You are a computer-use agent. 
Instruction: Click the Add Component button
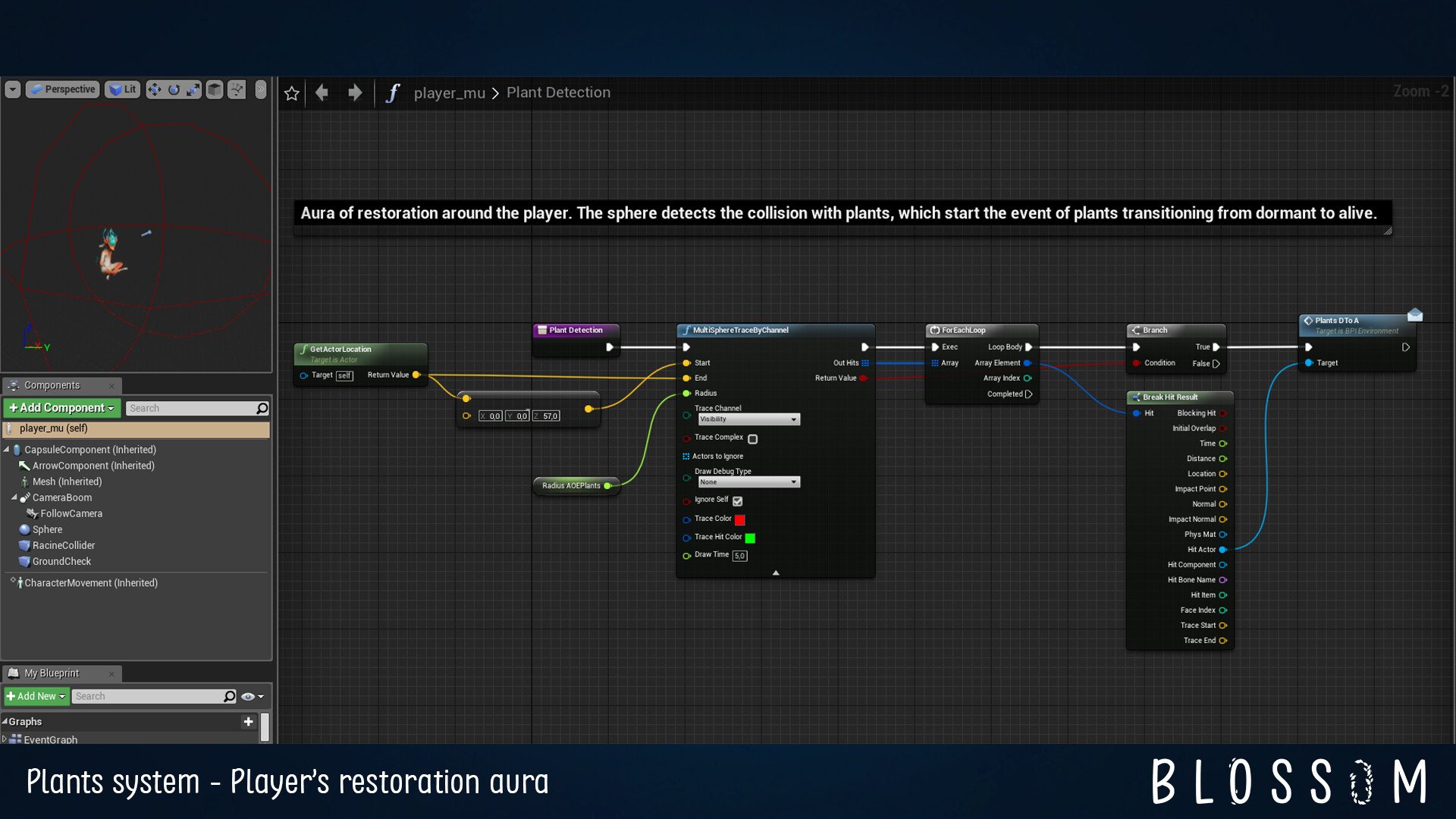click(61, 408)
